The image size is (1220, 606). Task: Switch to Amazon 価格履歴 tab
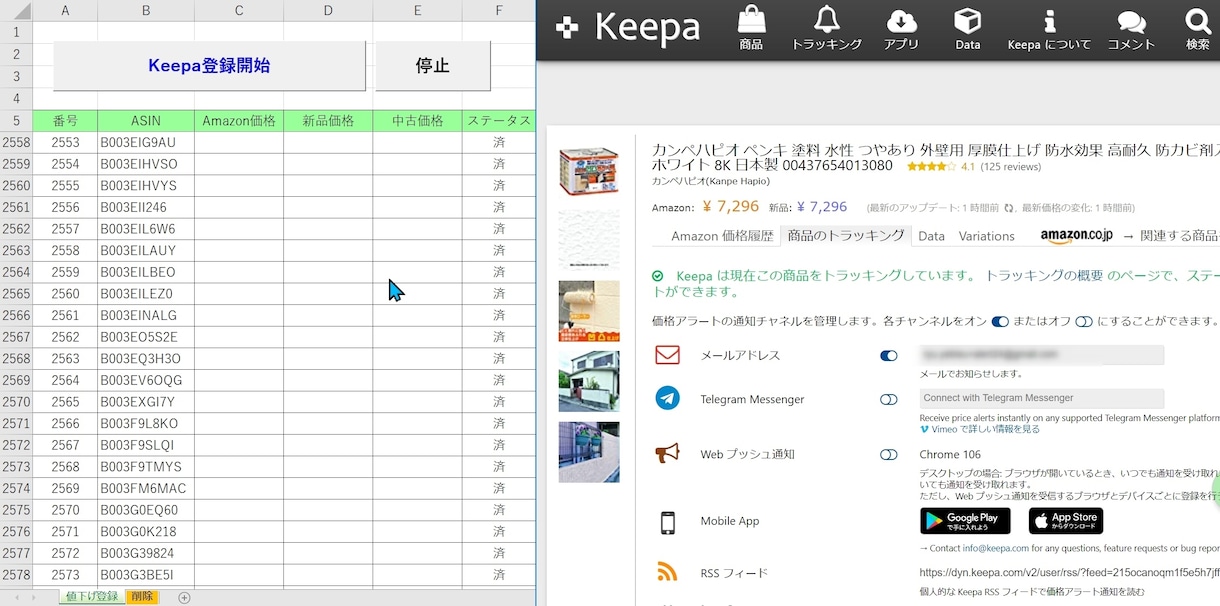pos(722,236)
